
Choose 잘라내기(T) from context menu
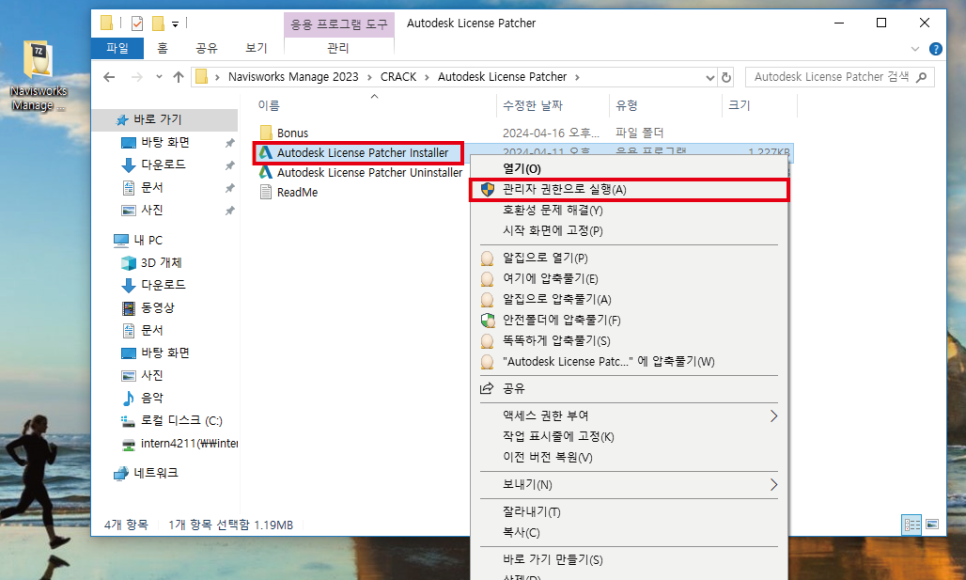pos(629,512)
